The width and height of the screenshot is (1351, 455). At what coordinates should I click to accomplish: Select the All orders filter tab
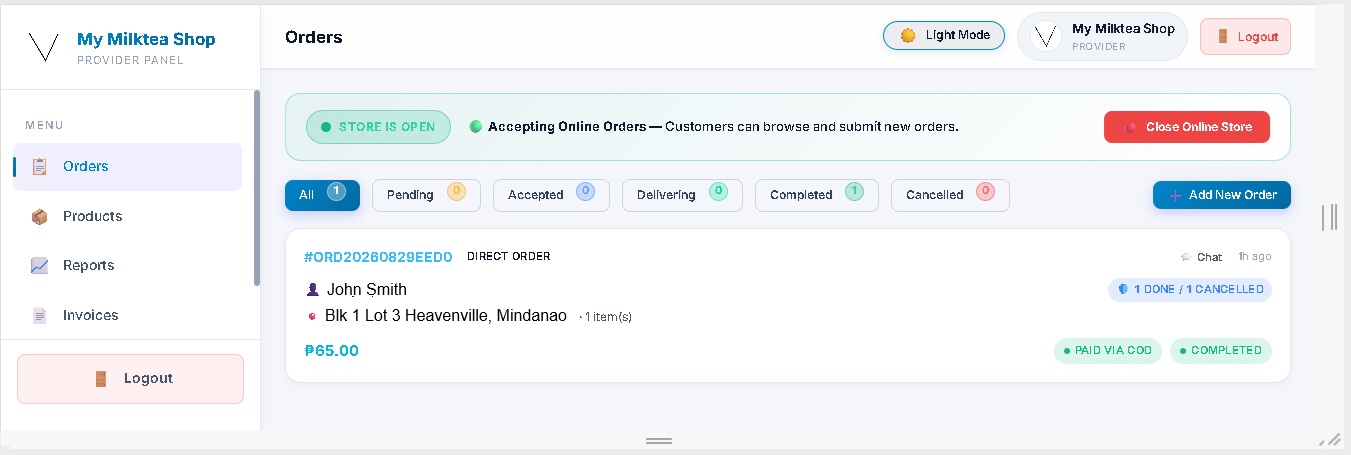tap(322, 195)
